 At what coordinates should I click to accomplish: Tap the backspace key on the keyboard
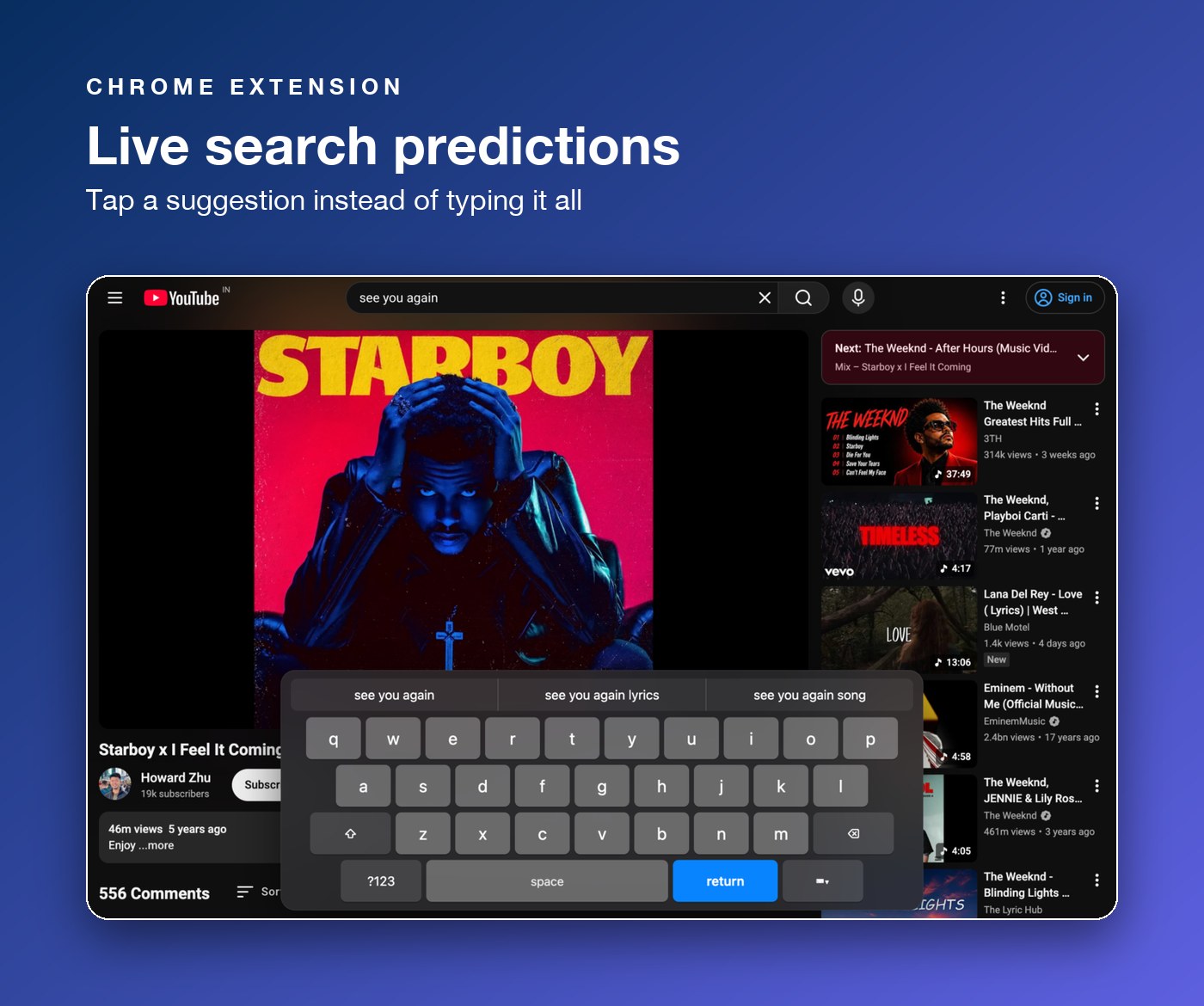853,834
